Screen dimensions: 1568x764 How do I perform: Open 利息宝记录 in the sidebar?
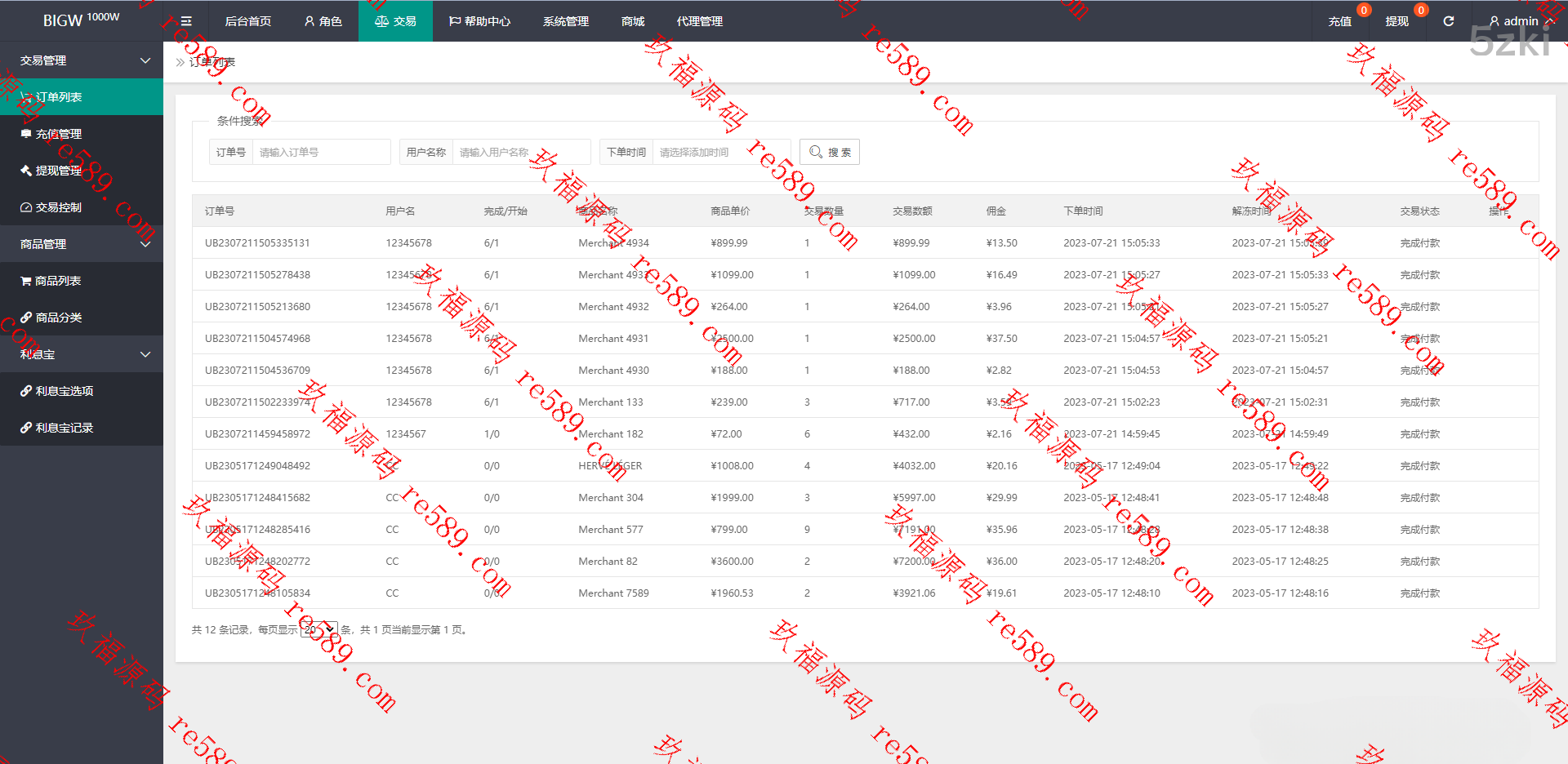coord(64,428)
